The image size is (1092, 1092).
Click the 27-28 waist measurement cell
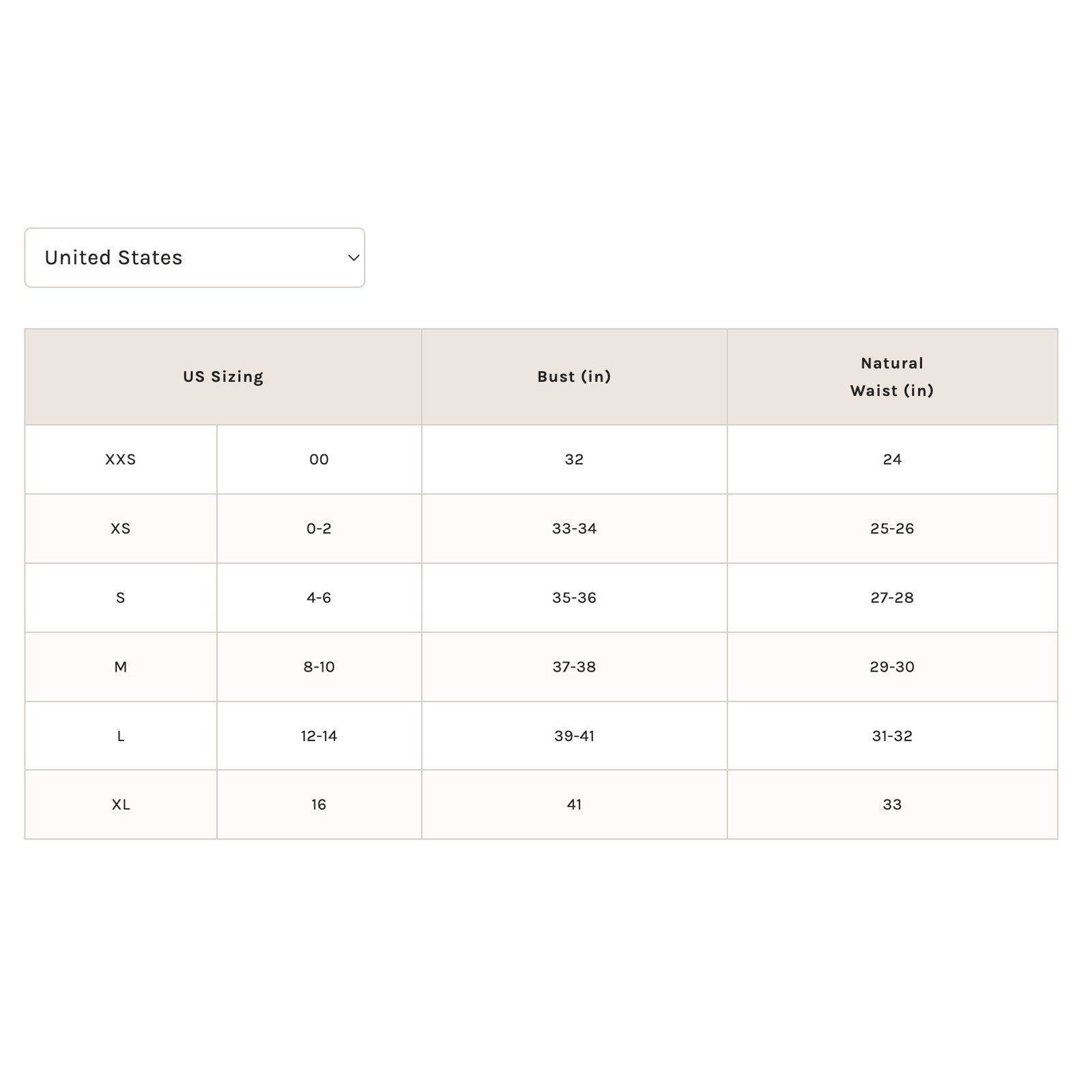(893, 598)
